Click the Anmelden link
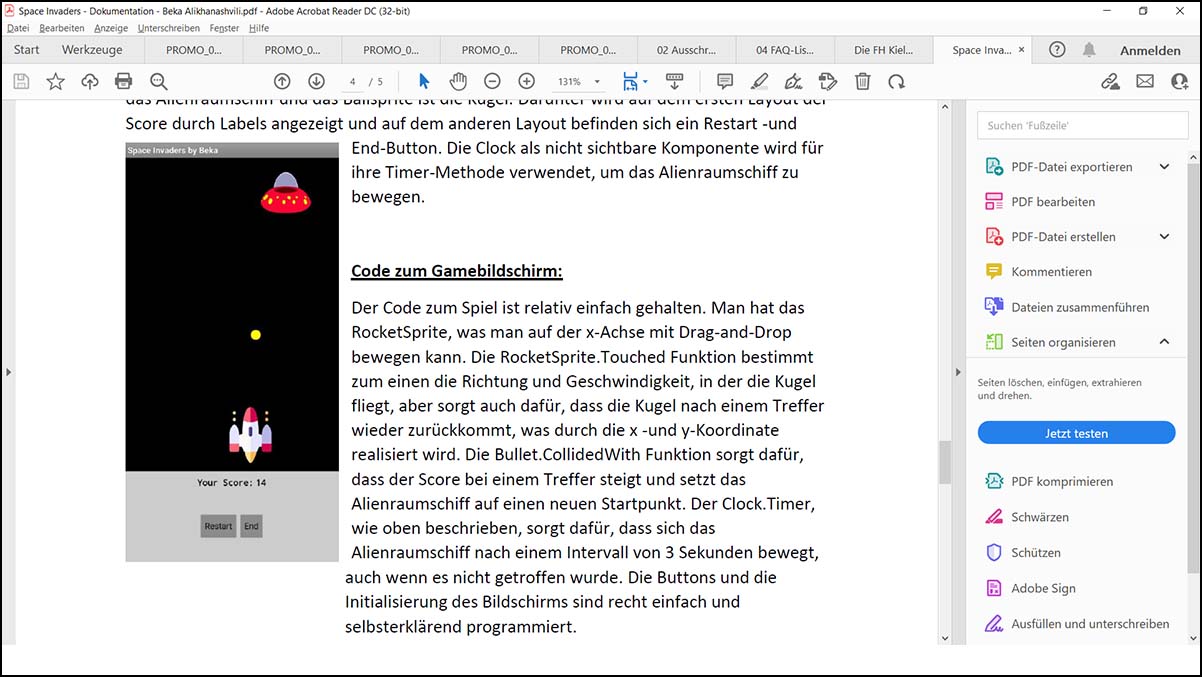1202x677 pixels. point(1149,49)
